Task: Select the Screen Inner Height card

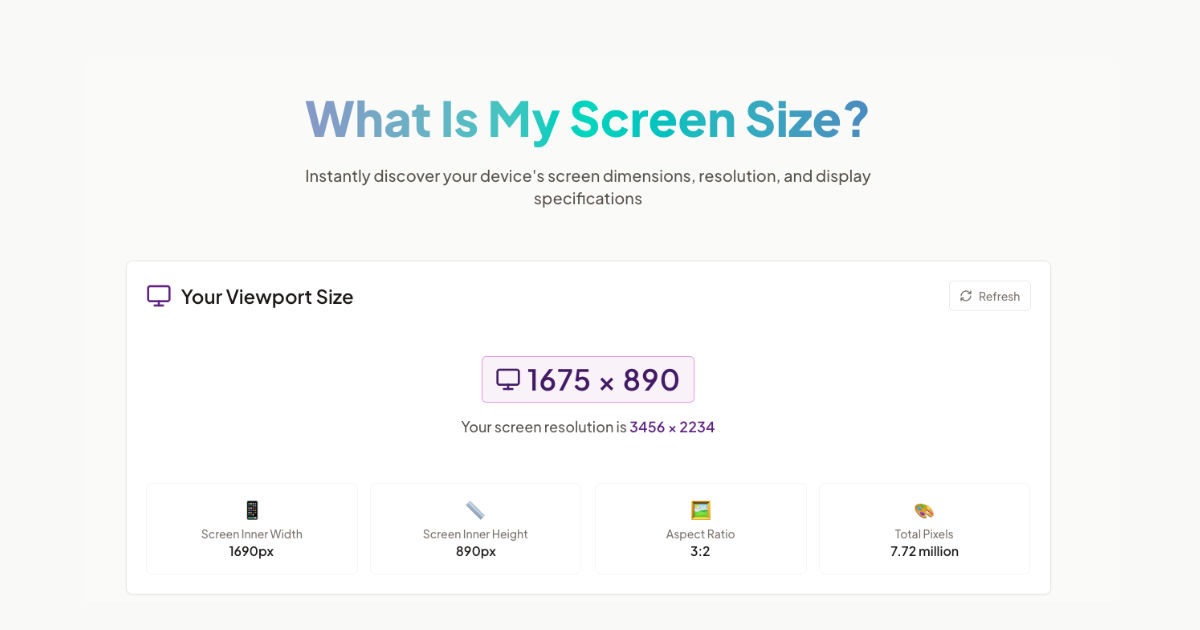Action: click(x=475, y=529)
